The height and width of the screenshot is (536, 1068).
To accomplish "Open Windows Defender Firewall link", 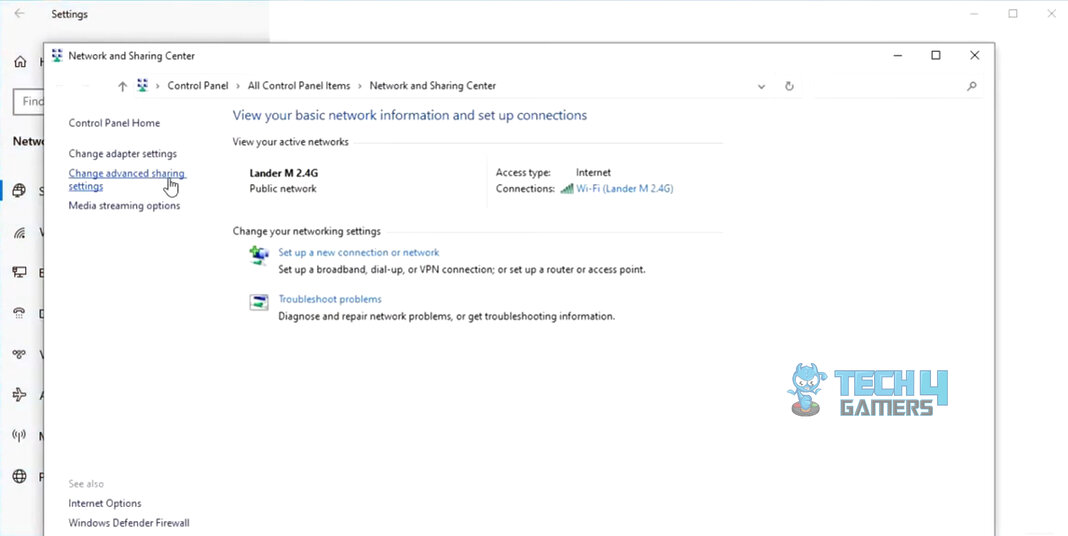I will click(x=128, y=523).
